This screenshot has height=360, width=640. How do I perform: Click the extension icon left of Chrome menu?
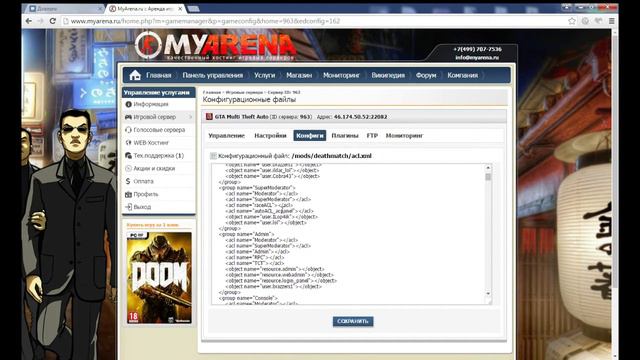598,21
